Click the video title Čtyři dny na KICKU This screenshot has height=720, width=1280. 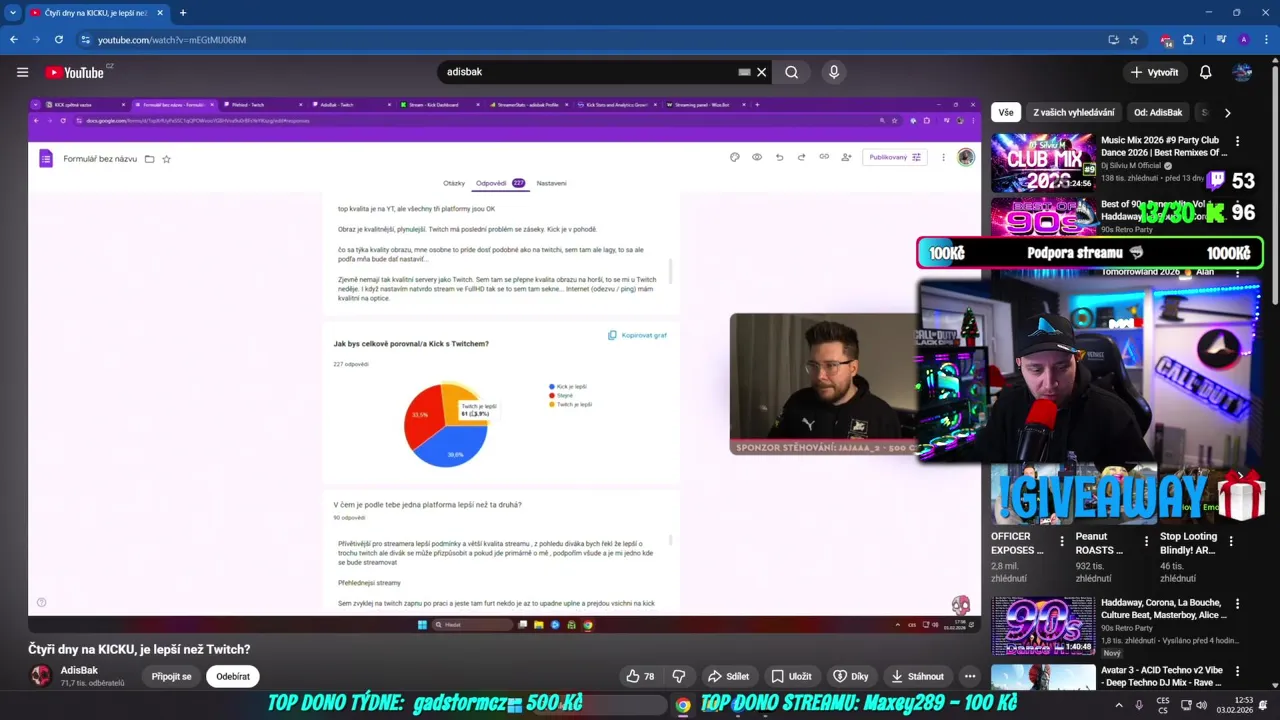(139, 649)
